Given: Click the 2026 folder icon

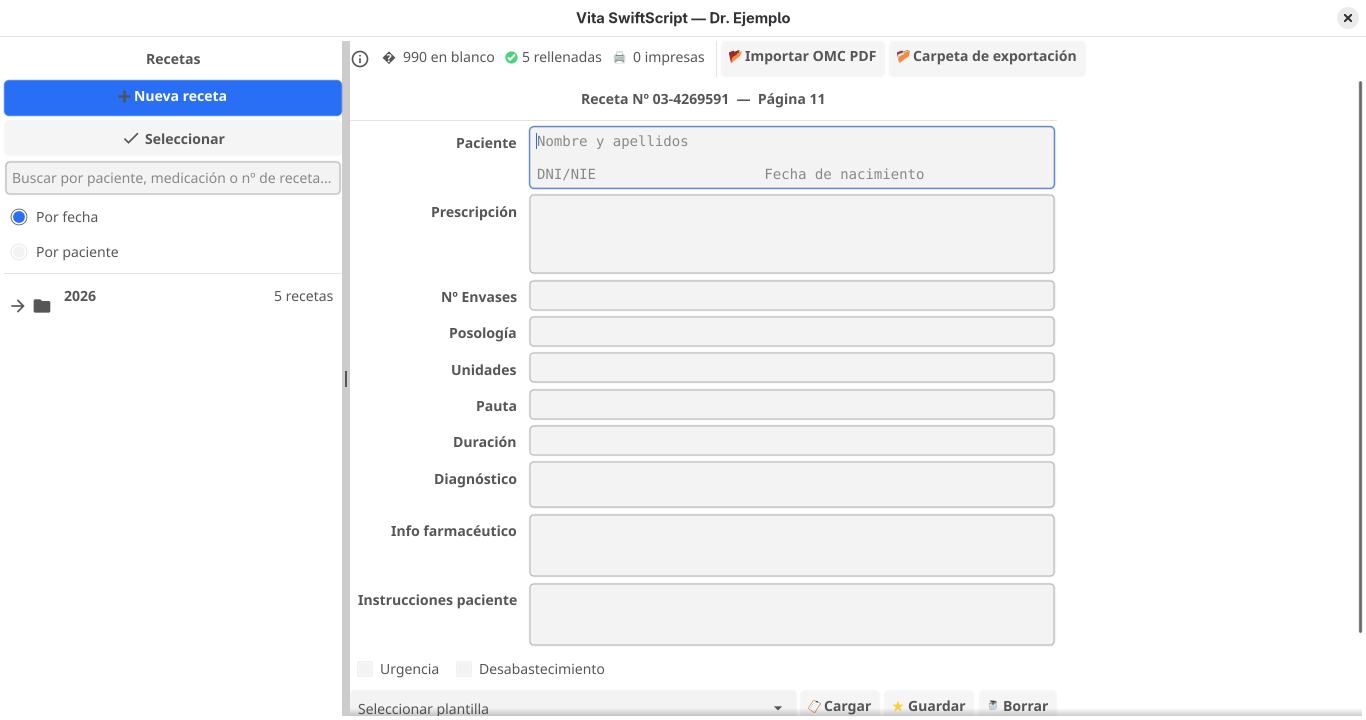Looking at the screenshot, I should point(42,306).
